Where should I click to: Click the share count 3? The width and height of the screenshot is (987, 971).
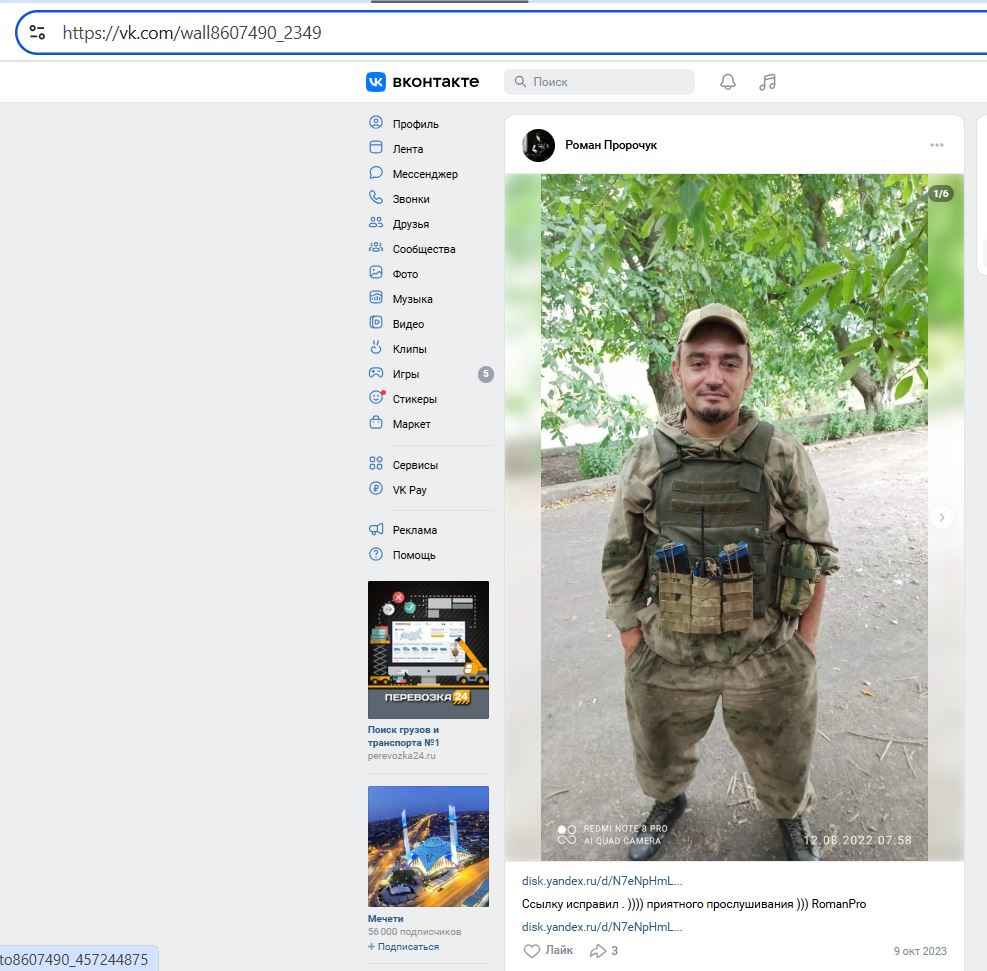point(614,951)
